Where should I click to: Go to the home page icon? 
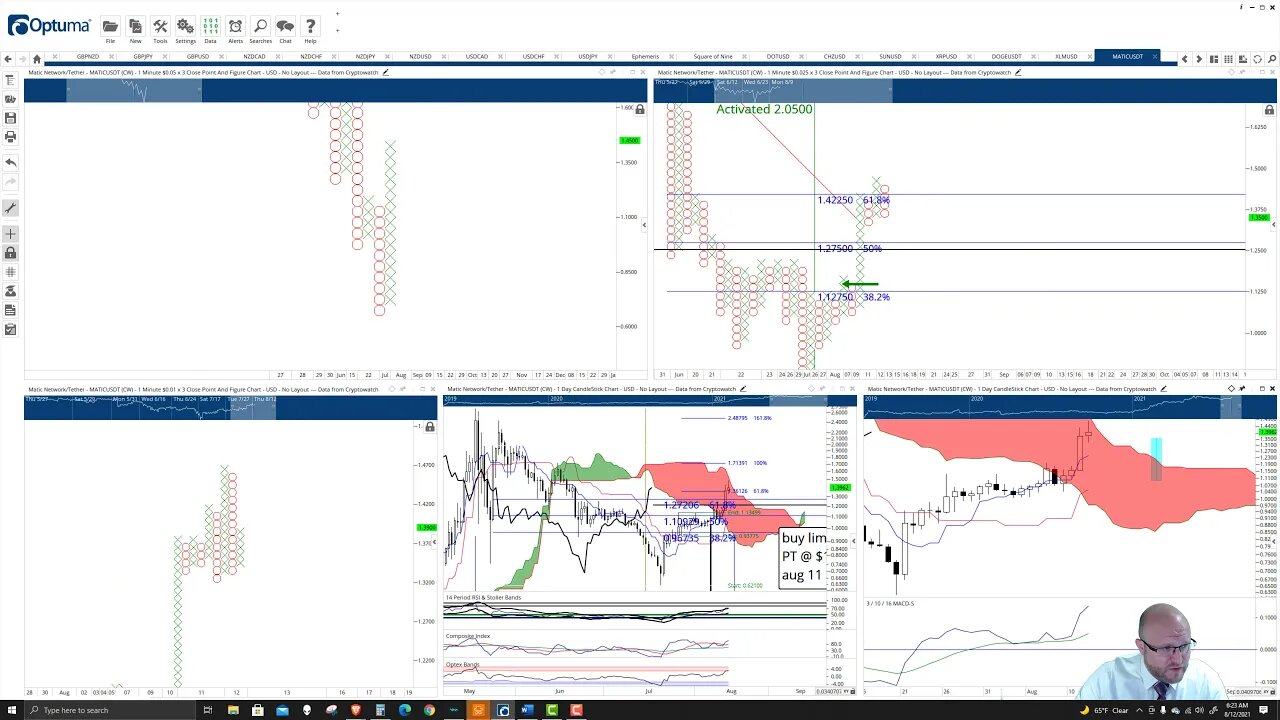pos(37,58)
